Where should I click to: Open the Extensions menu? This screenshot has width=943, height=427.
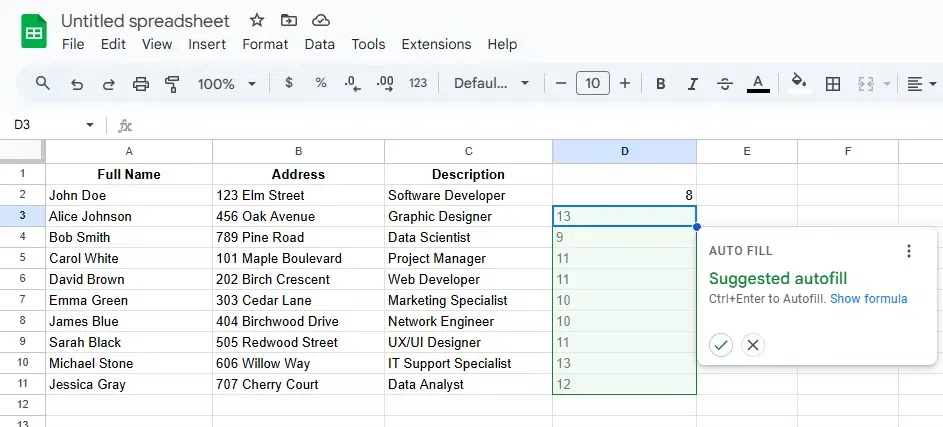coord(436,44)
